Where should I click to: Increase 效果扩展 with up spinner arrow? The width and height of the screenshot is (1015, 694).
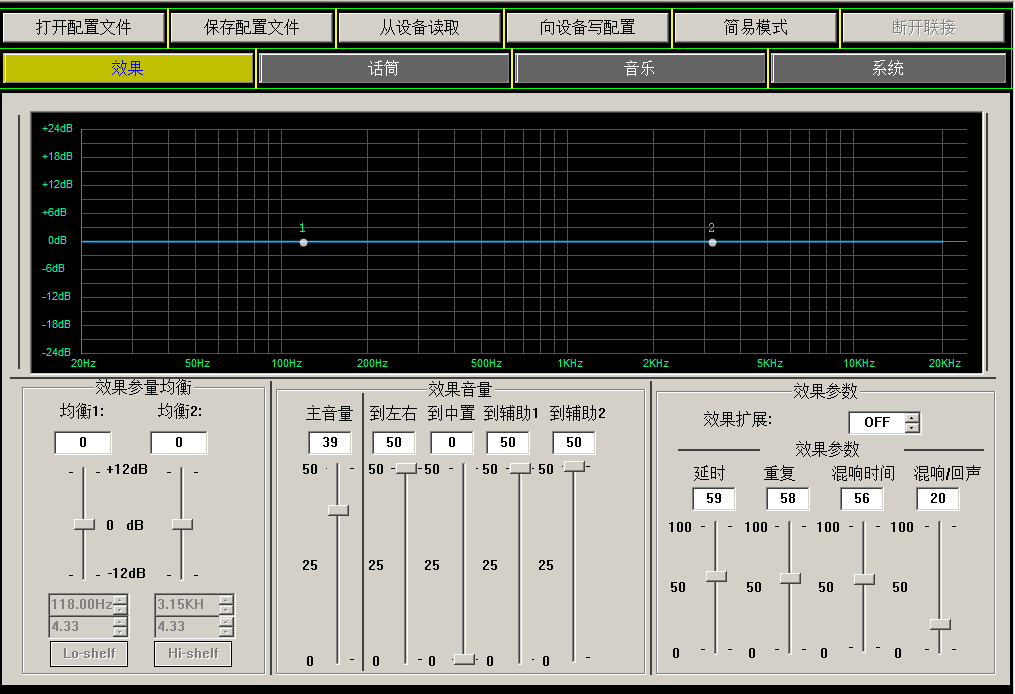pyautogui.click(x=912, y=418)
